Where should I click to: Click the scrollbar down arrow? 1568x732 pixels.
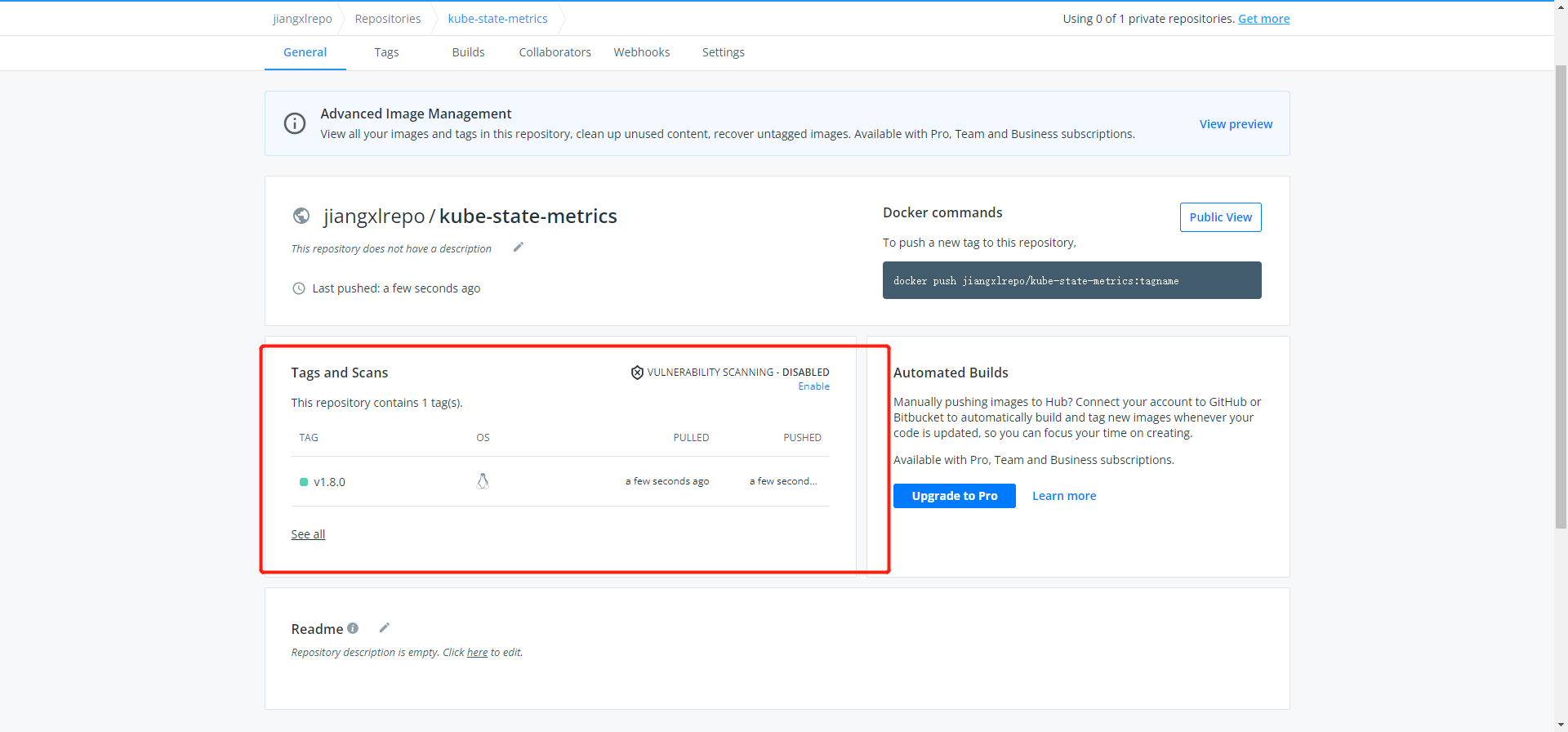click(1561, 725)
